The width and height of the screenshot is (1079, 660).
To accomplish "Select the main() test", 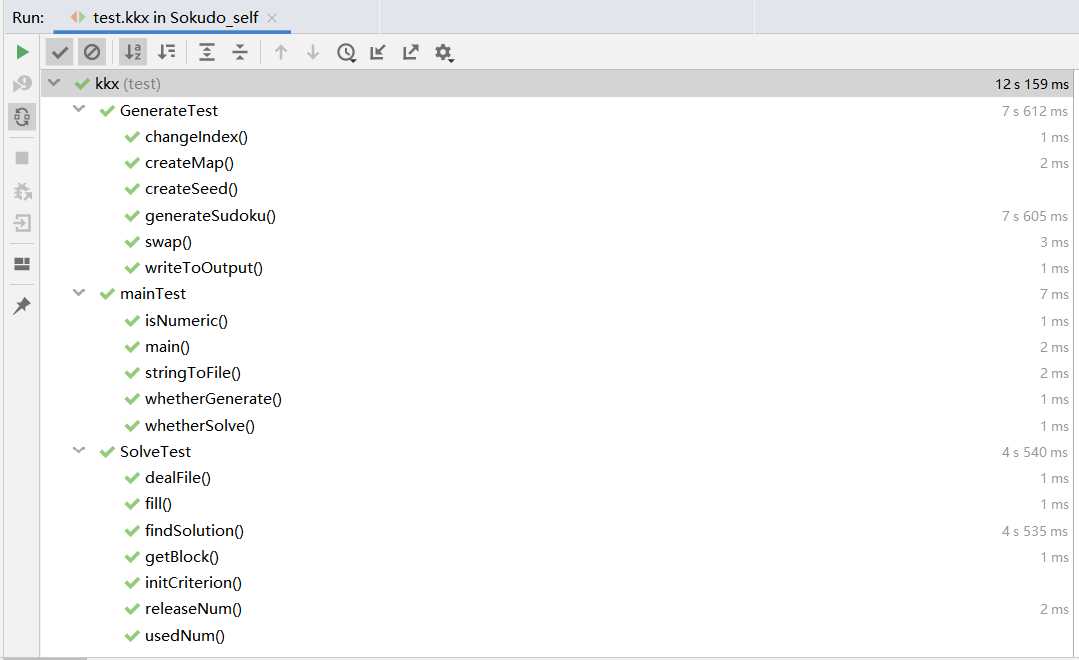I will pos(557,347).
